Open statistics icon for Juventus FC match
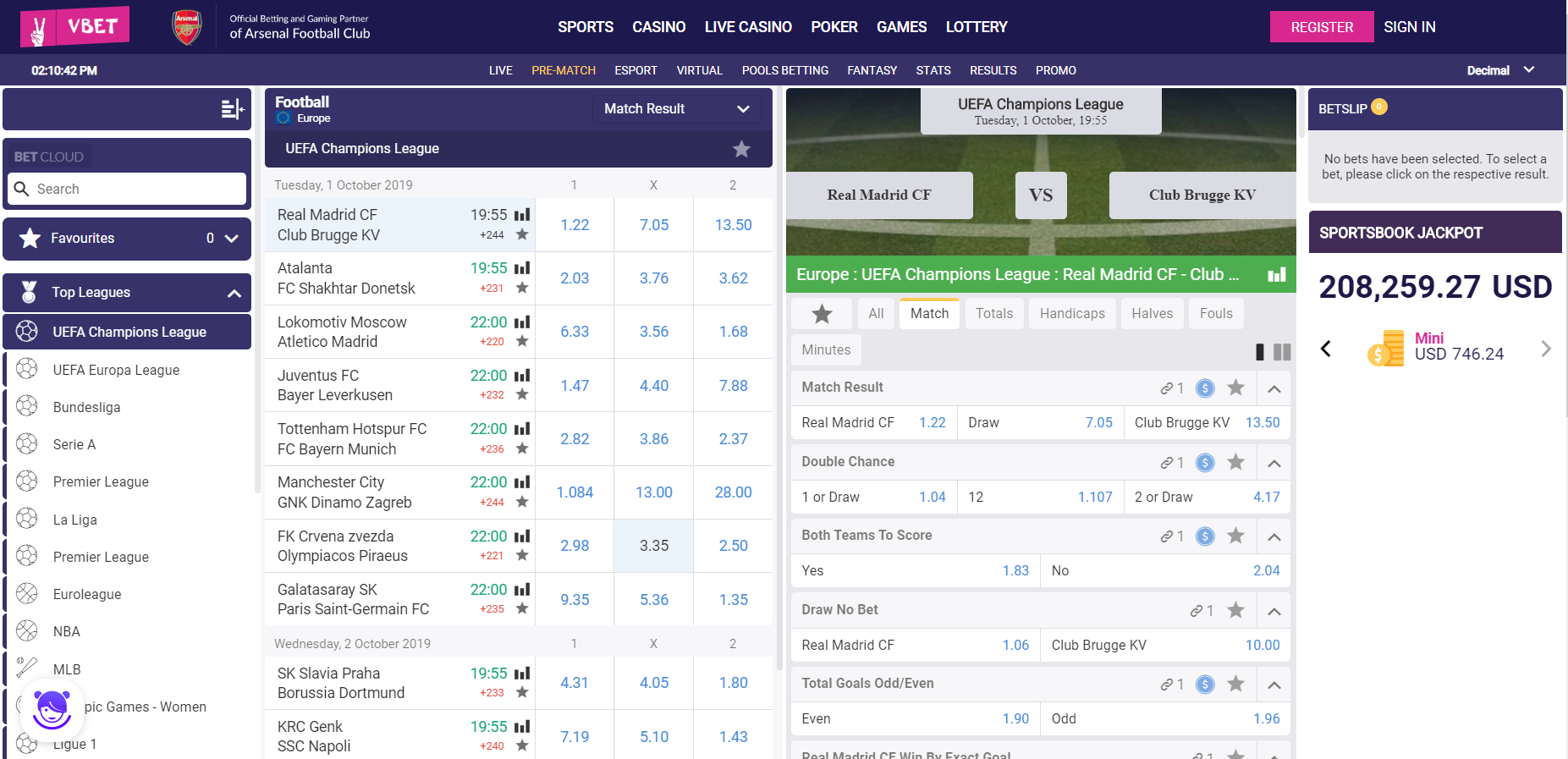This screenshot has height=759, width=1568. pyautogui.click(x=522, y=376)
